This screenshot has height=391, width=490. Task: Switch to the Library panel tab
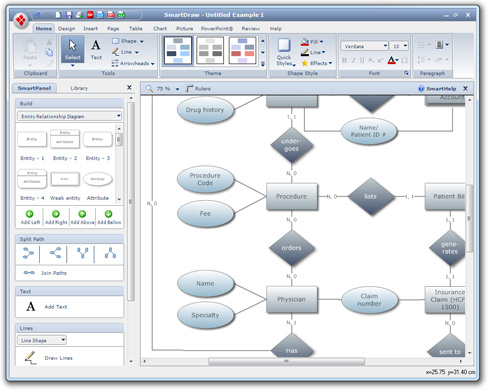coord(79,88)
